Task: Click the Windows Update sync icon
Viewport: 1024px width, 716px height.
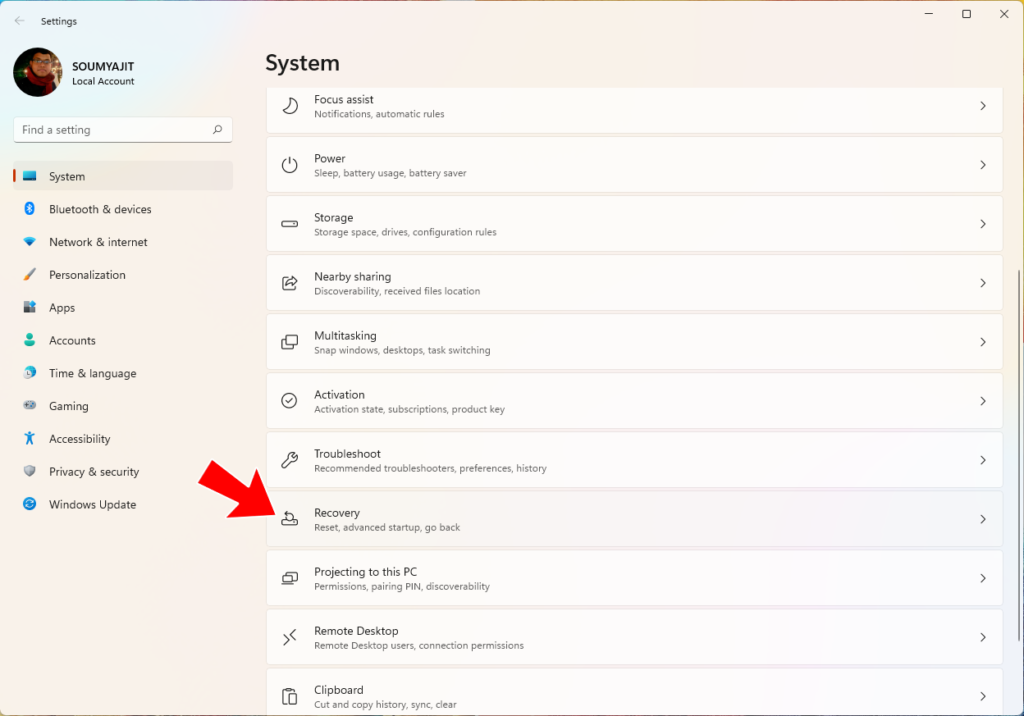Action: (29, 504)
